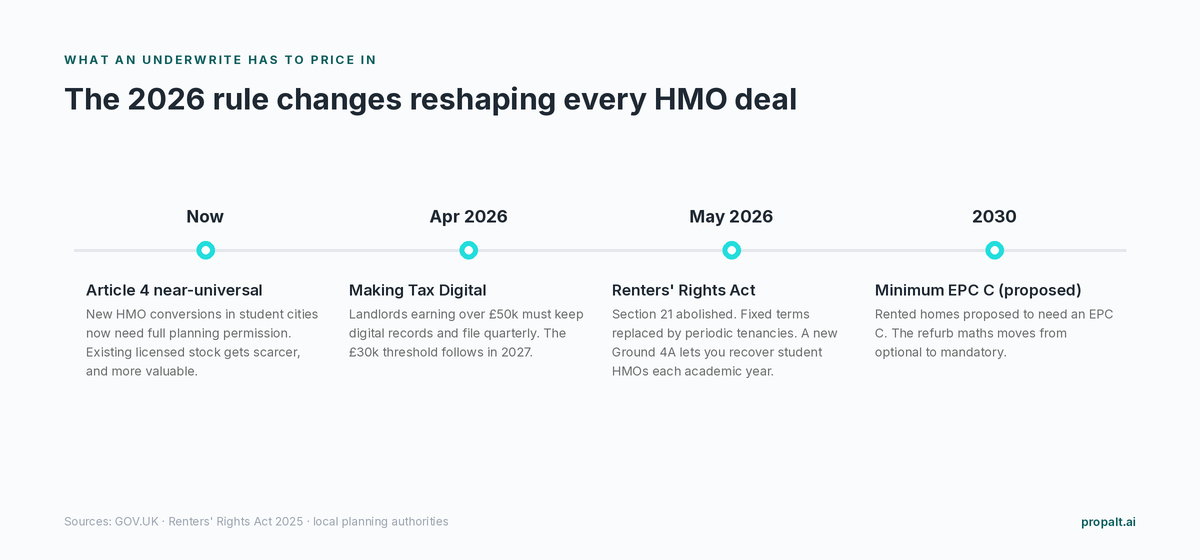This screenshot has height=560, width=1200.
Task: Click the 'Making Tax Digital' heading
Action: [417, 290]
